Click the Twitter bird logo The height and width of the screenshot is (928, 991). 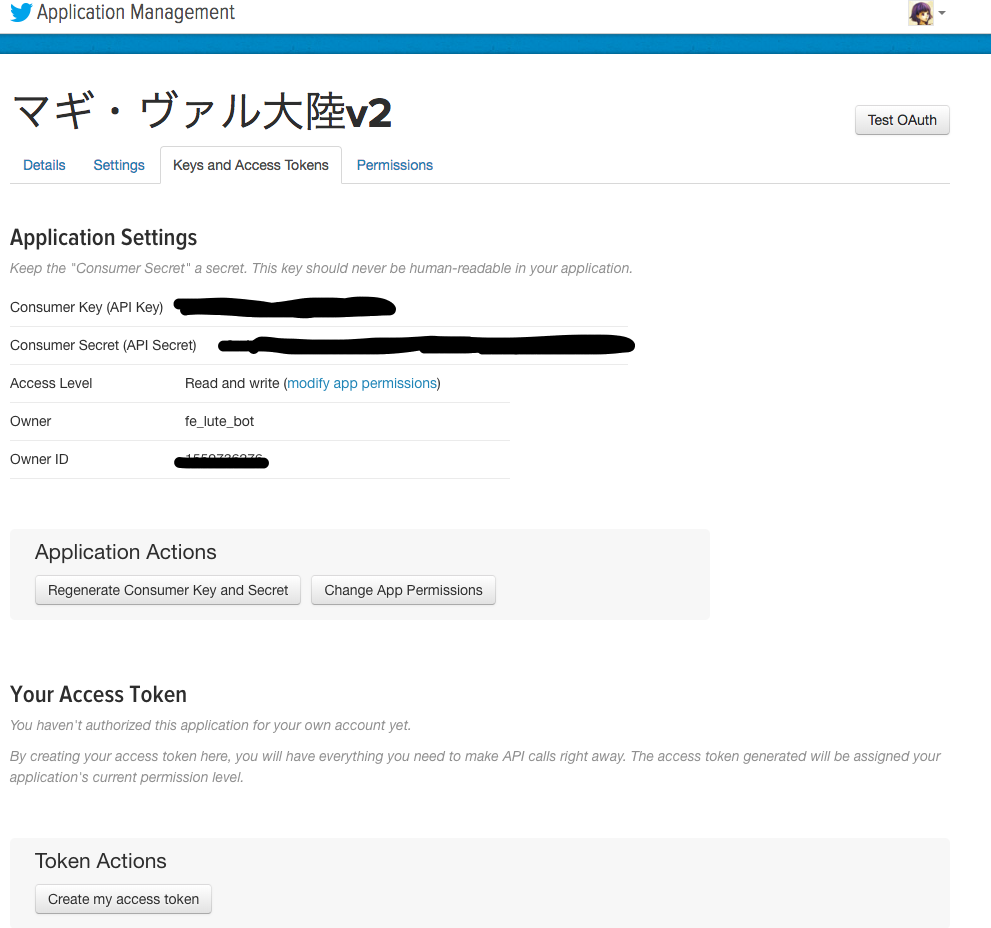click(x=21, y=13)
